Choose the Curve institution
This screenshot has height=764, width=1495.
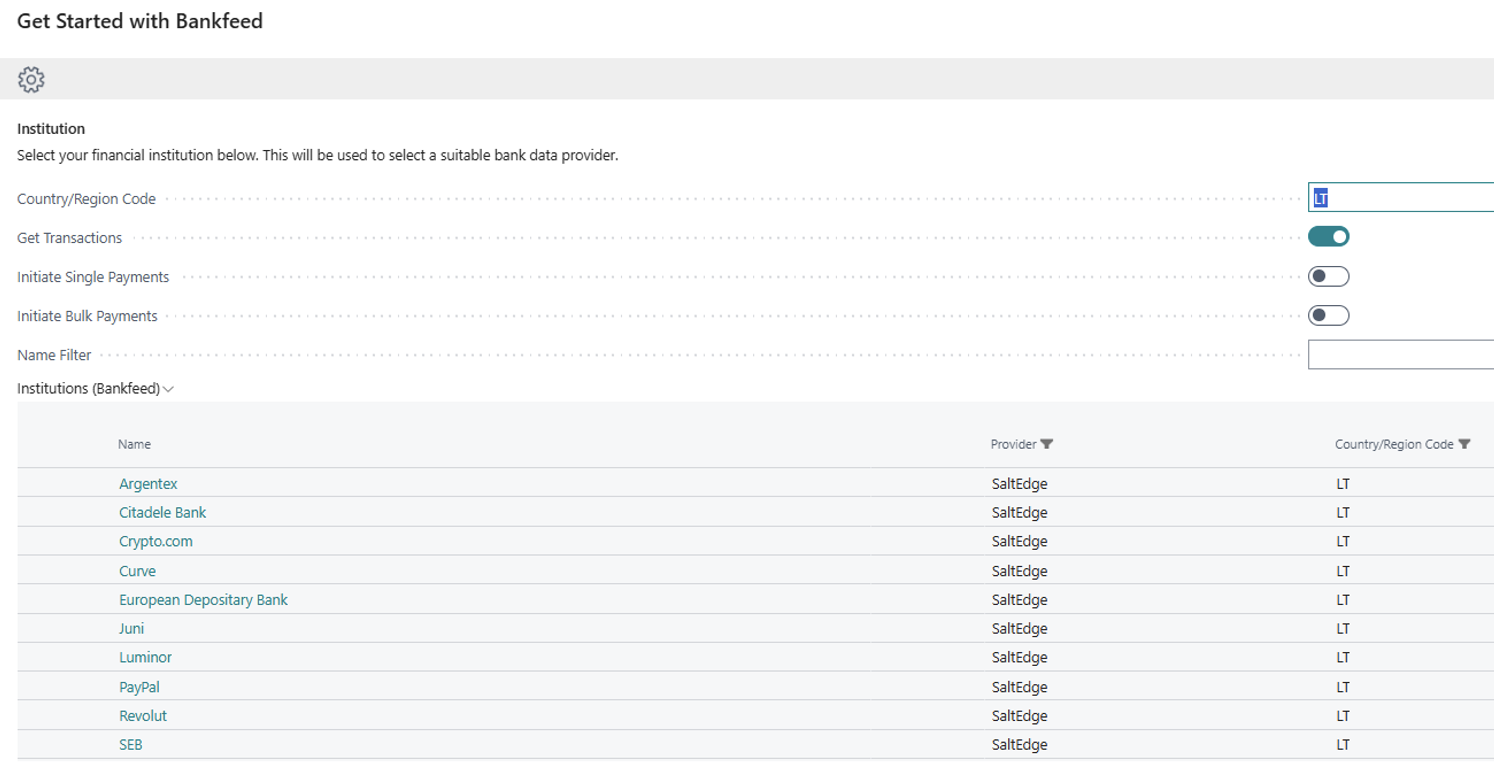137,571
